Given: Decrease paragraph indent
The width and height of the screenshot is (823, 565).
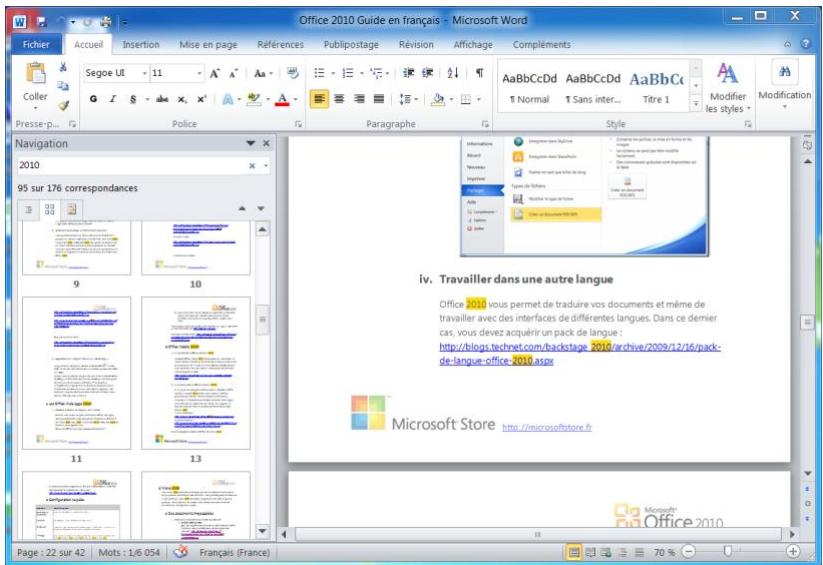Looking at the screenshot, I should tap(408, 73).
